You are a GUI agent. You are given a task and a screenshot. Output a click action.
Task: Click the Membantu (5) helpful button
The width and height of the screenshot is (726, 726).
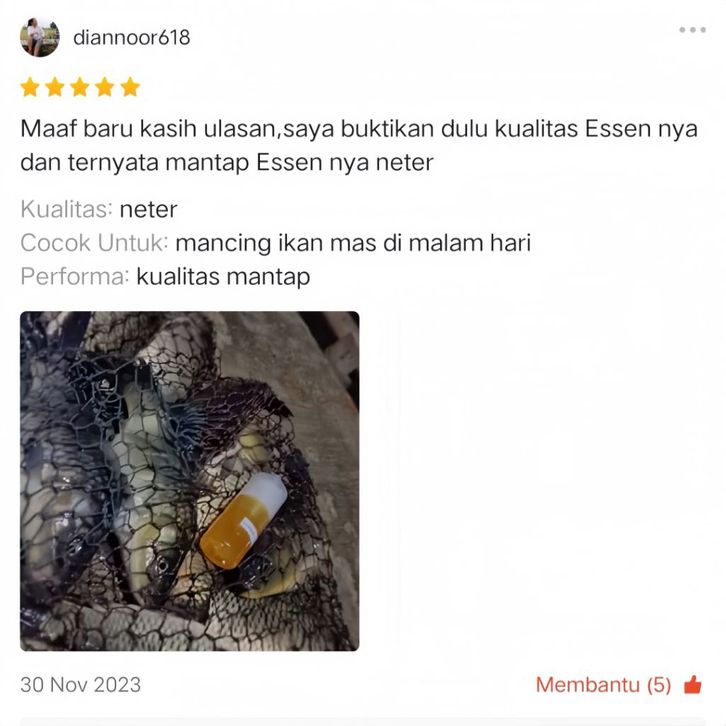pyautogui.click(x=619, y=684)
